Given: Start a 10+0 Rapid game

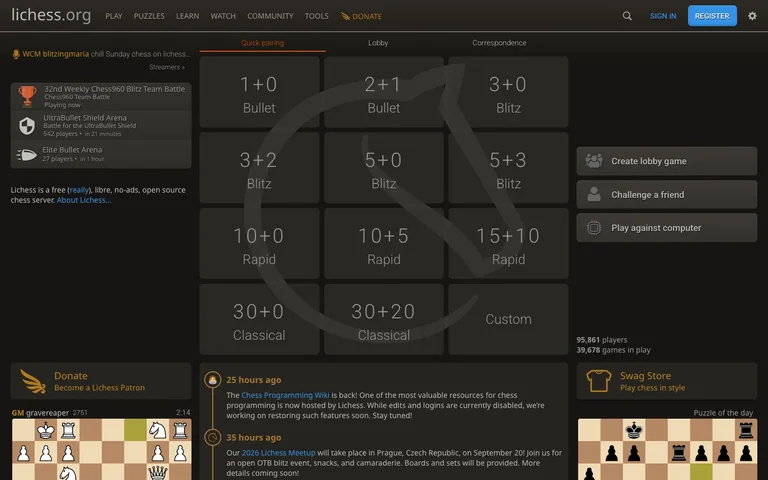Looking at the screenshot, I should point(259,243).
